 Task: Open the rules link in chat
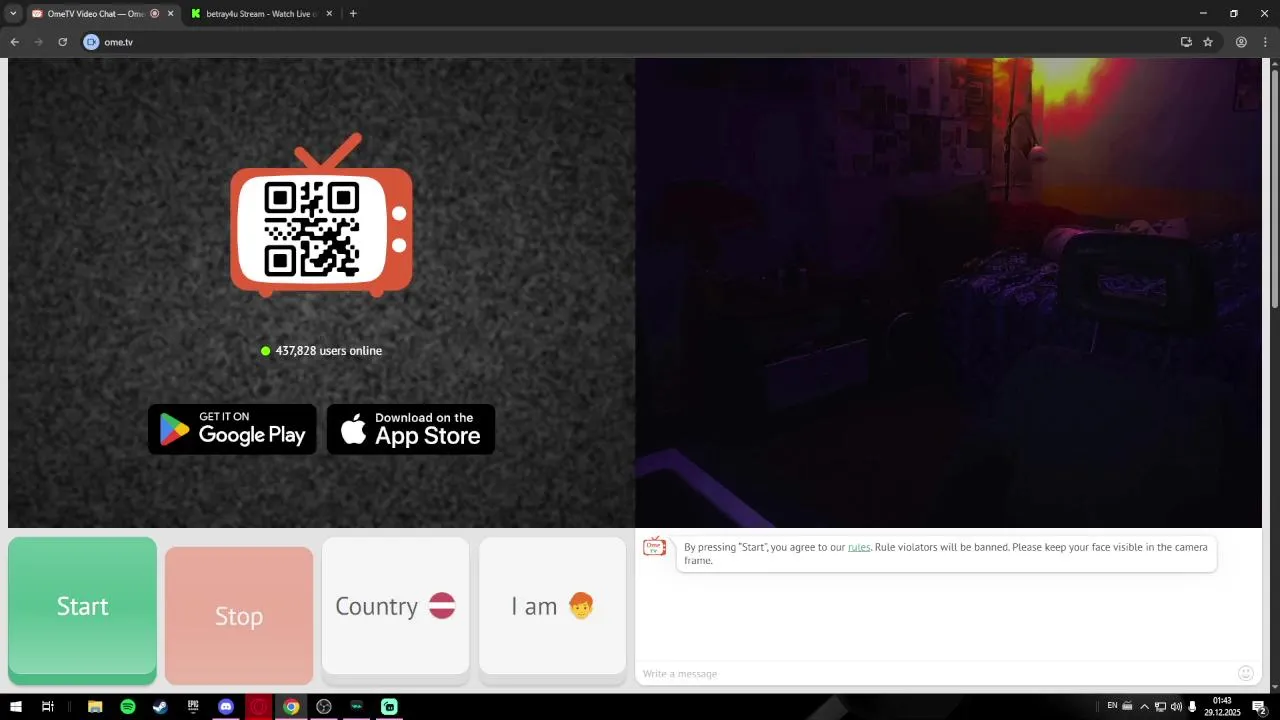859,548
